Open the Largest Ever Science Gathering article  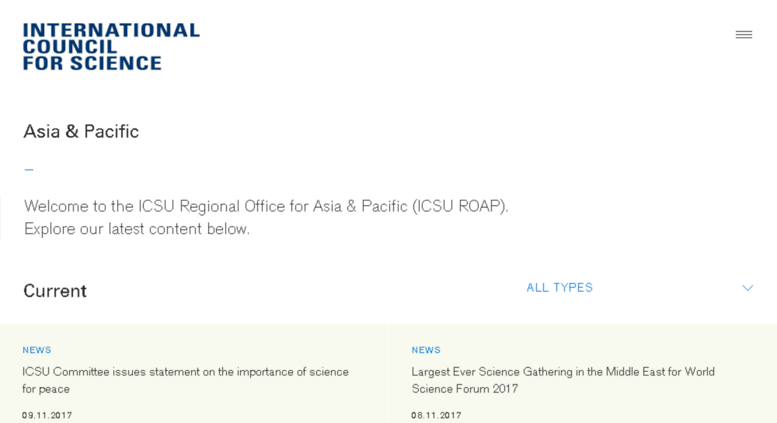pyautogui.click(x=563, y=380)
